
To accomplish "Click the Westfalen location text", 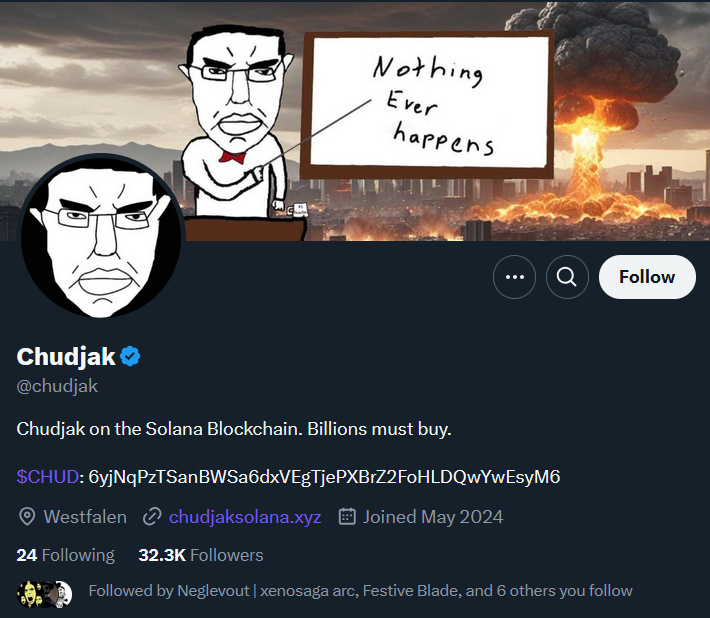I will click(x=85, y=517).
